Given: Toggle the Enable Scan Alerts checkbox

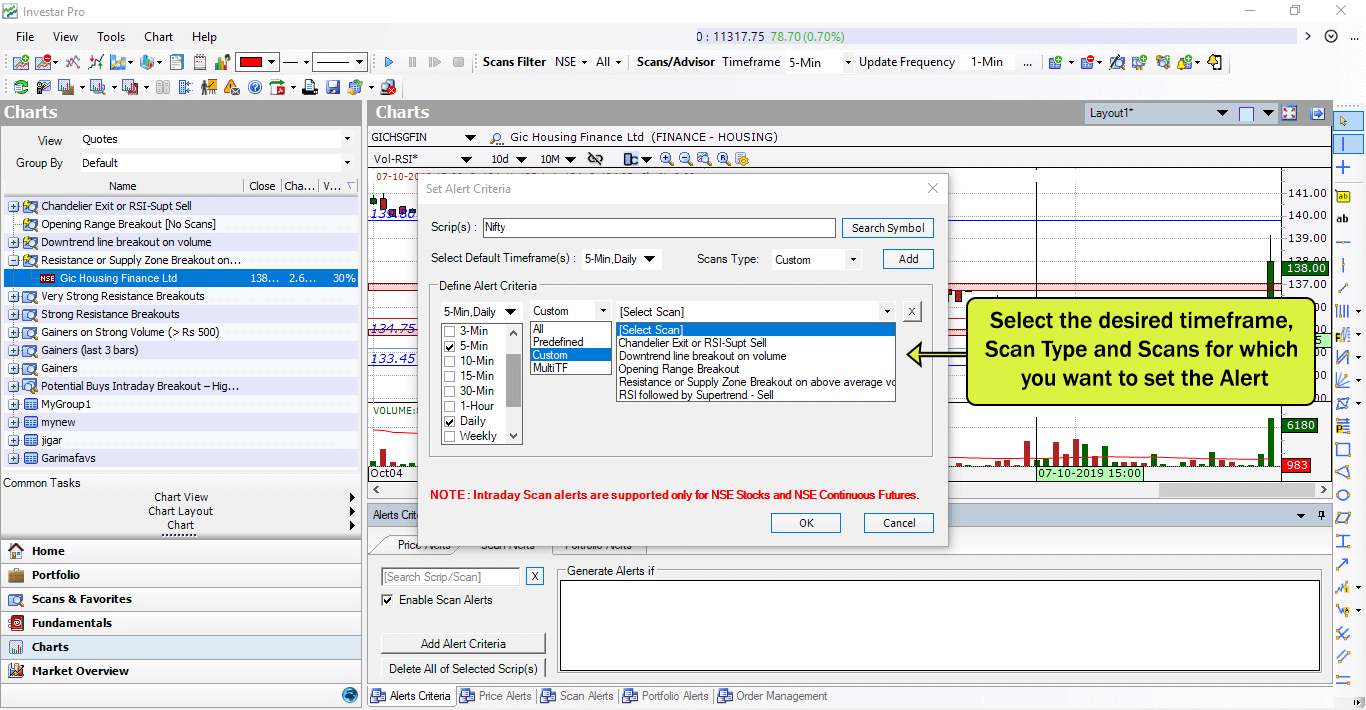Looking at the screenshot, I should (x=387, y=600).
